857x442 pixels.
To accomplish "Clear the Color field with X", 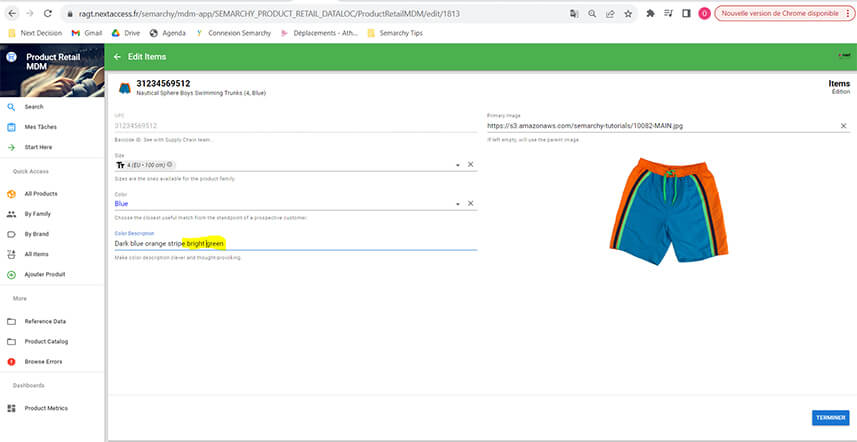I will pos(471,203).
